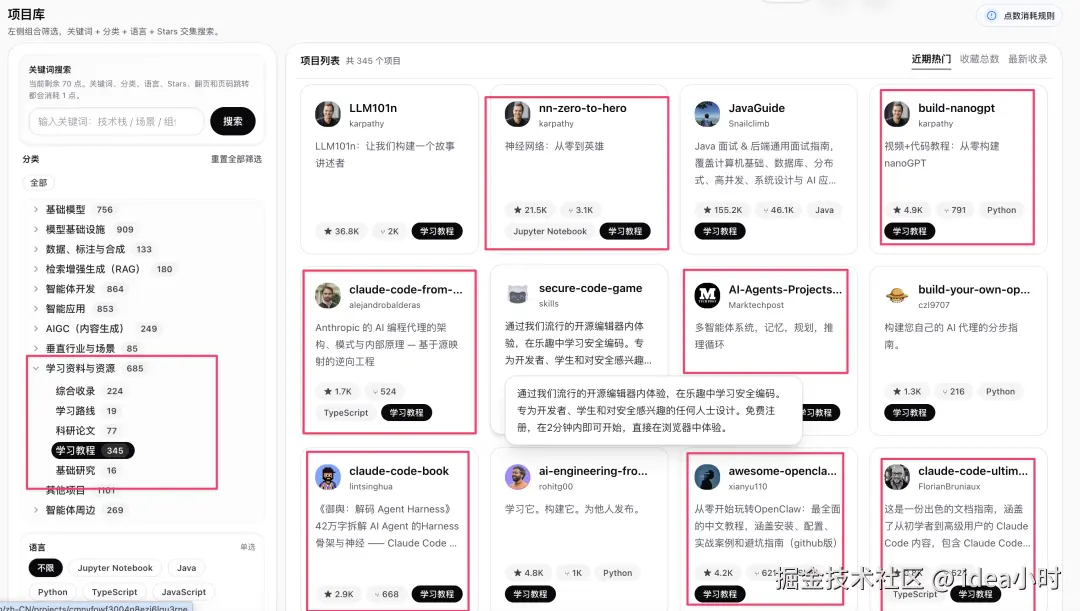Open the secure-code-game project title
Image resolution: width=1080 pixels, height=611 pixels.
590,289
